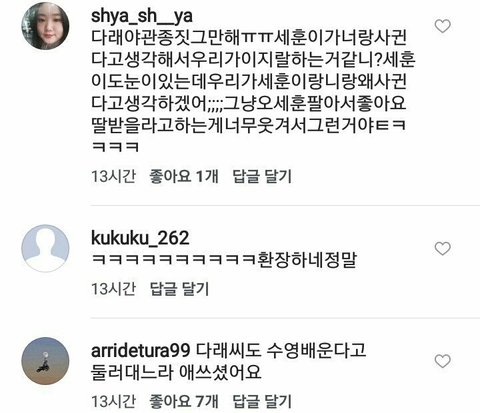View 좋아요 1개 likes list
Image resolution: width=480 pixels, height=413 pixels.
[184, 176]
